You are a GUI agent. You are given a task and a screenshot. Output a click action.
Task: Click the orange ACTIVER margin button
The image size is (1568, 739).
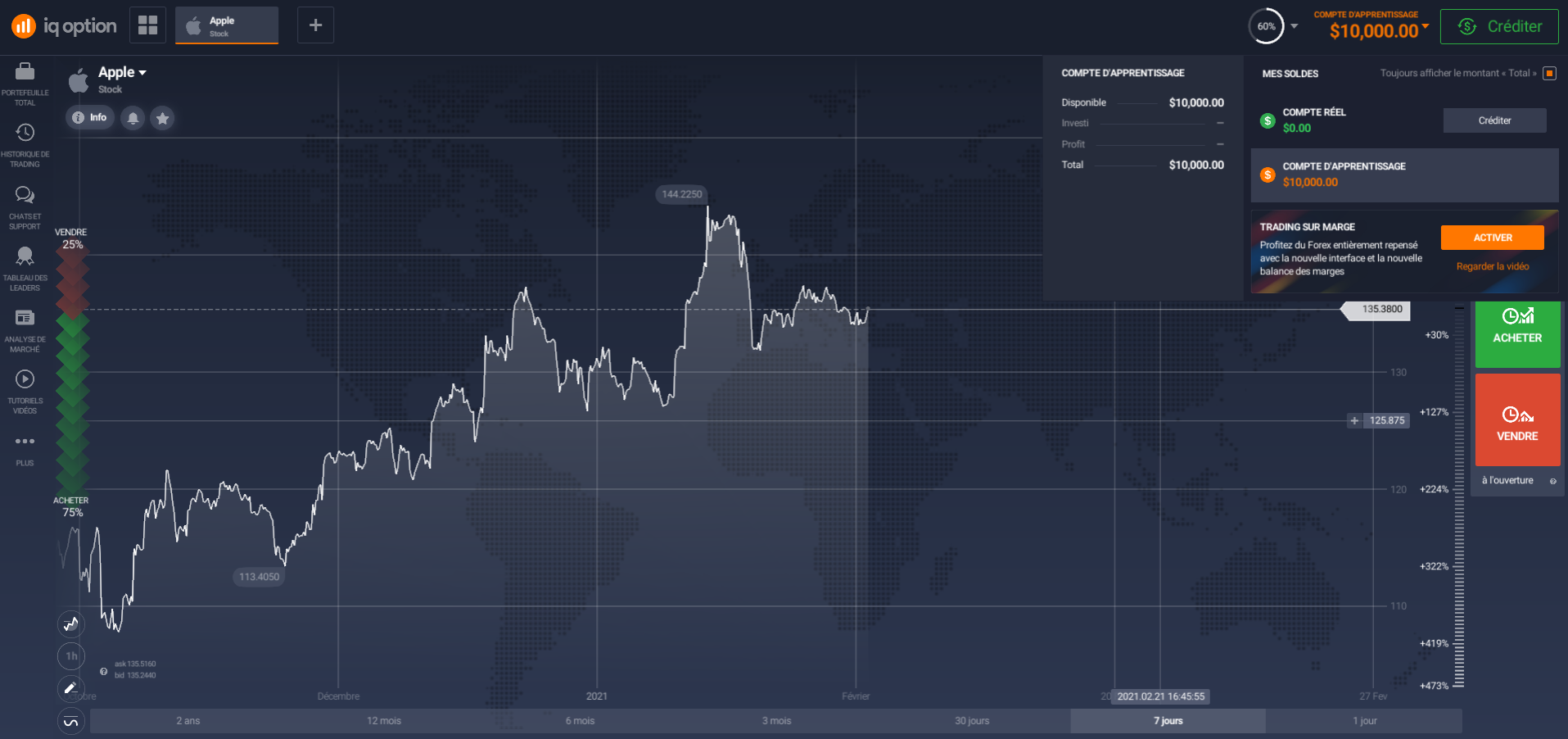click(1492, 238)
